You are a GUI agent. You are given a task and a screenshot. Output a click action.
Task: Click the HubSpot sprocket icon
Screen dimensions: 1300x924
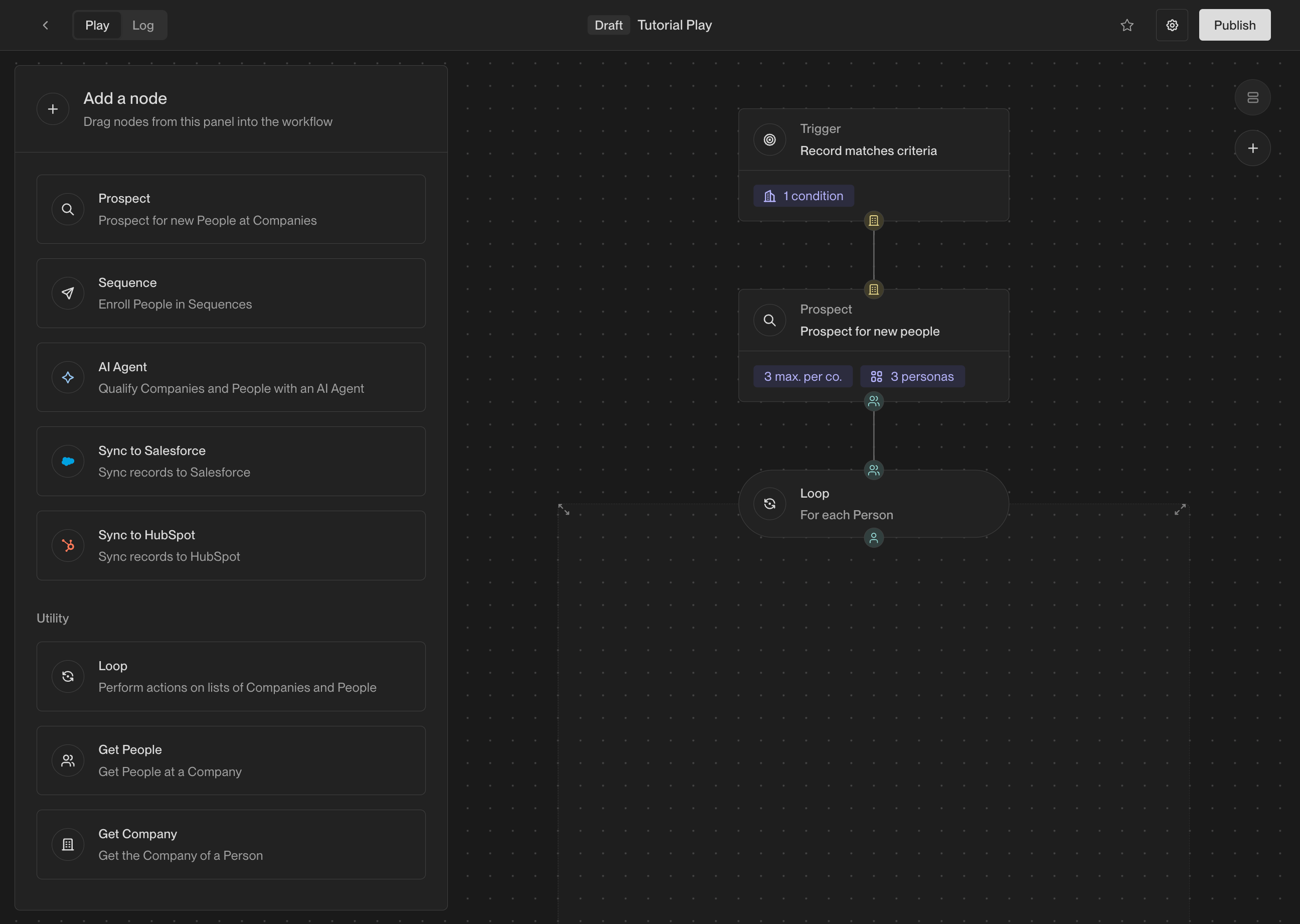[68, 546]
